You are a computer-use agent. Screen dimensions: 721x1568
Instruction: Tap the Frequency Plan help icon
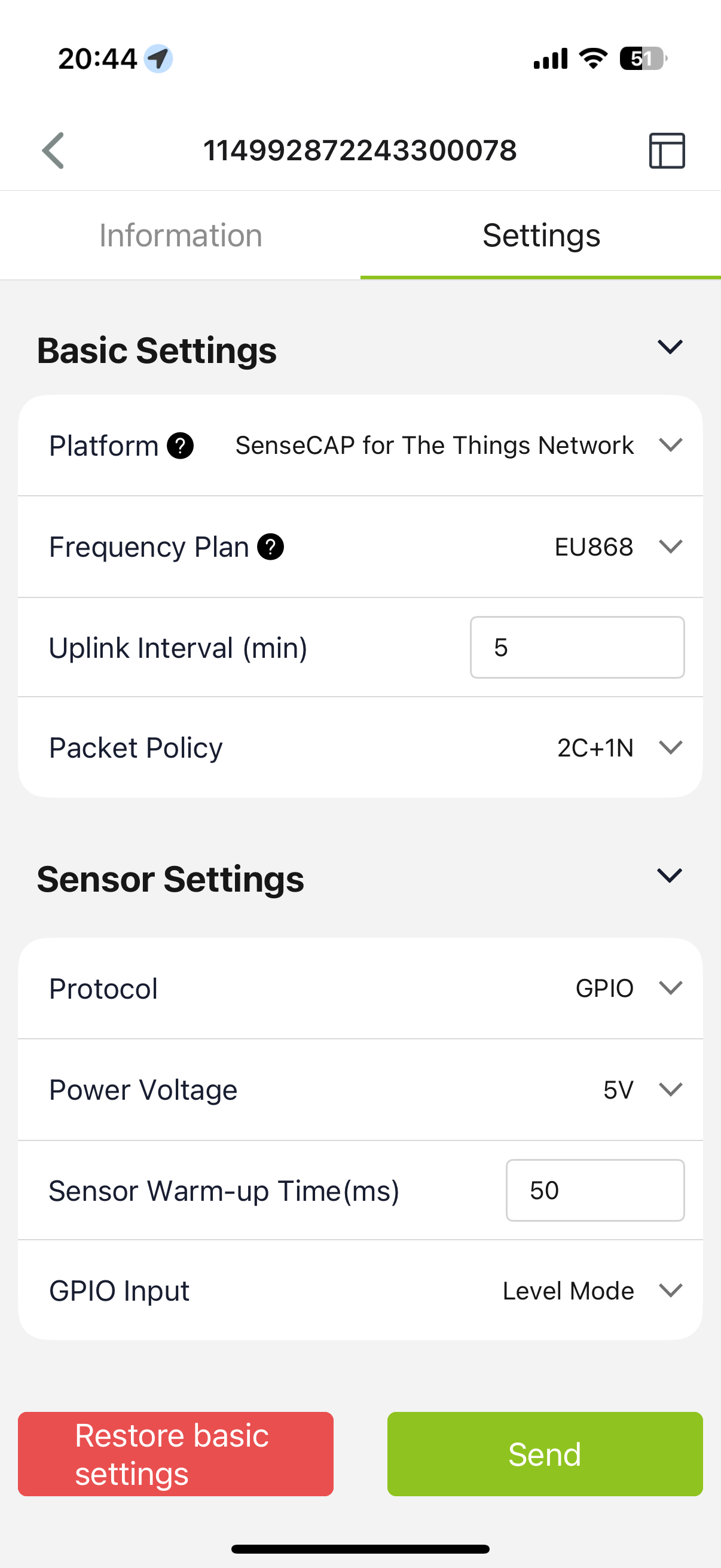271,547
